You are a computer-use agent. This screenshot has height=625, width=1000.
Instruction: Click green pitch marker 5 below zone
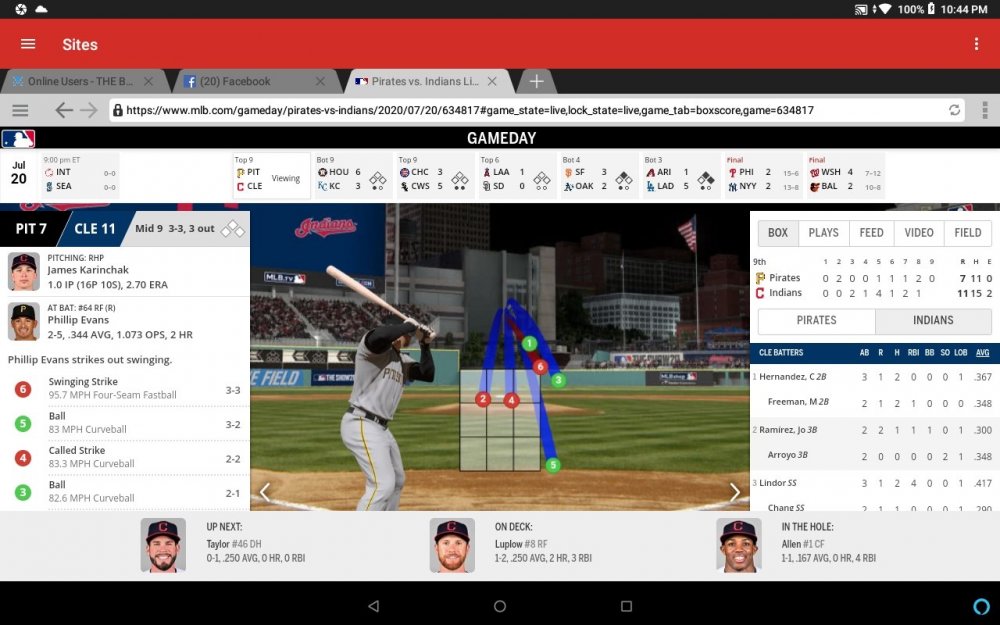click(x=552, y=465)
